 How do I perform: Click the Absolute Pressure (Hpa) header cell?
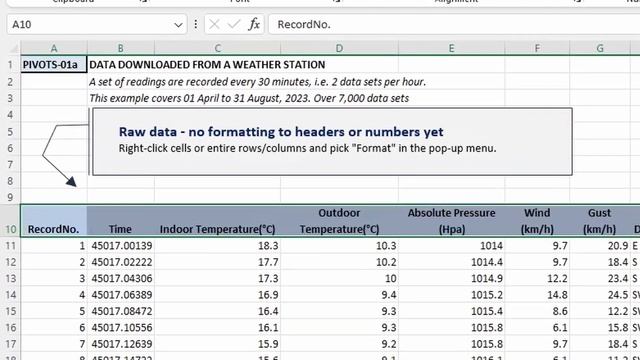pos(451,221)
